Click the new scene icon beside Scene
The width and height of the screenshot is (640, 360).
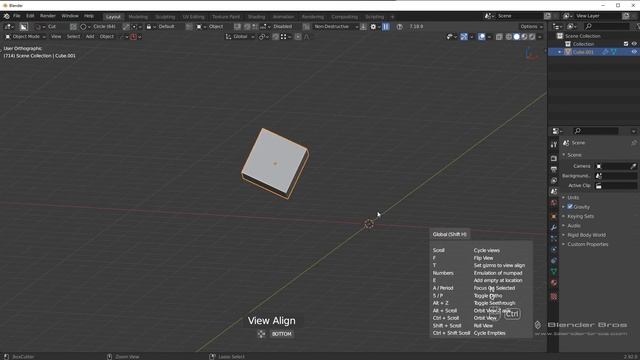point(547,16)
